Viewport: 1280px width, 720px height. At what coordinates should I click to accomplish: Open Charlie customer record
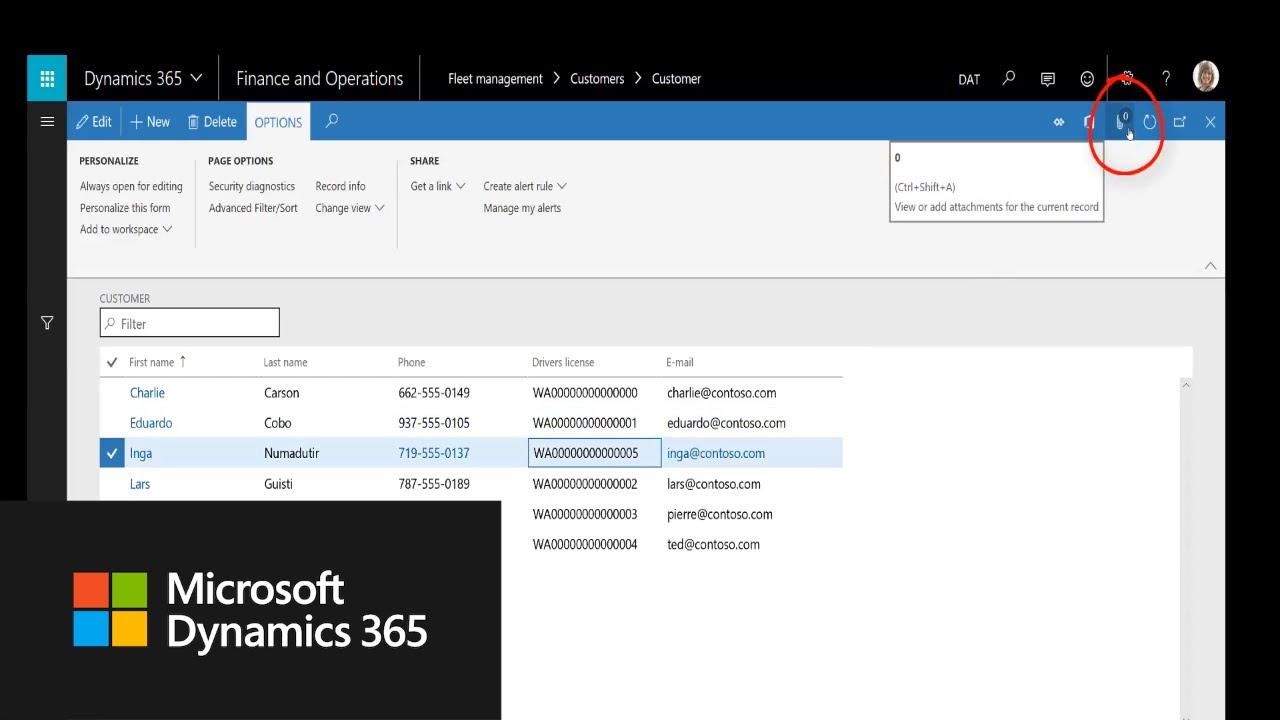(147, 393)
